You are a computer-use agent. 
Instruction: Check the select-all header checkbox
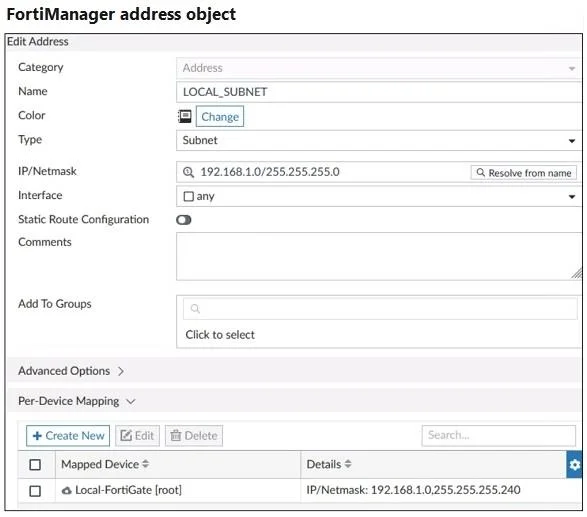click(x=35, y=465)
